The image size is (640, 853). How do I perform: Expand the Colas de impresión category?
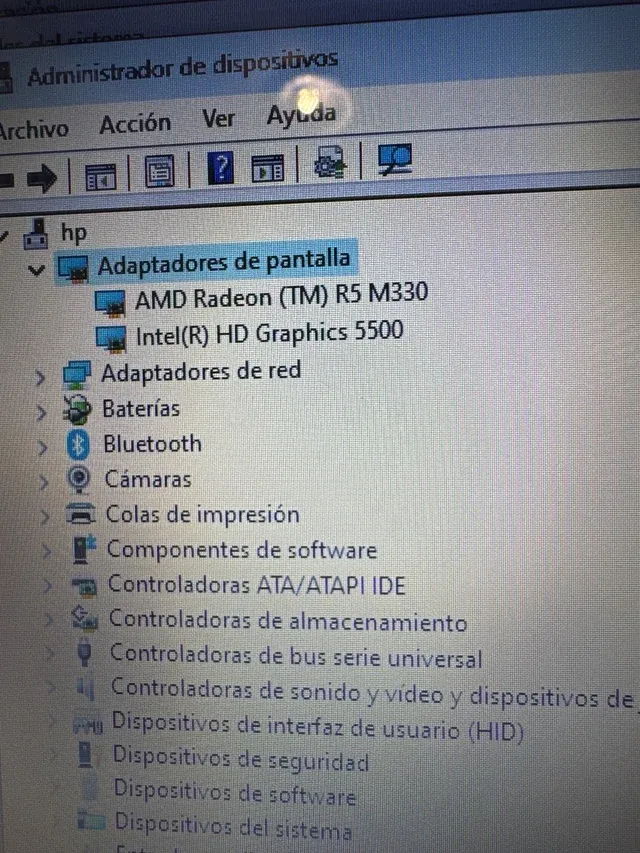tap(45, 516)
